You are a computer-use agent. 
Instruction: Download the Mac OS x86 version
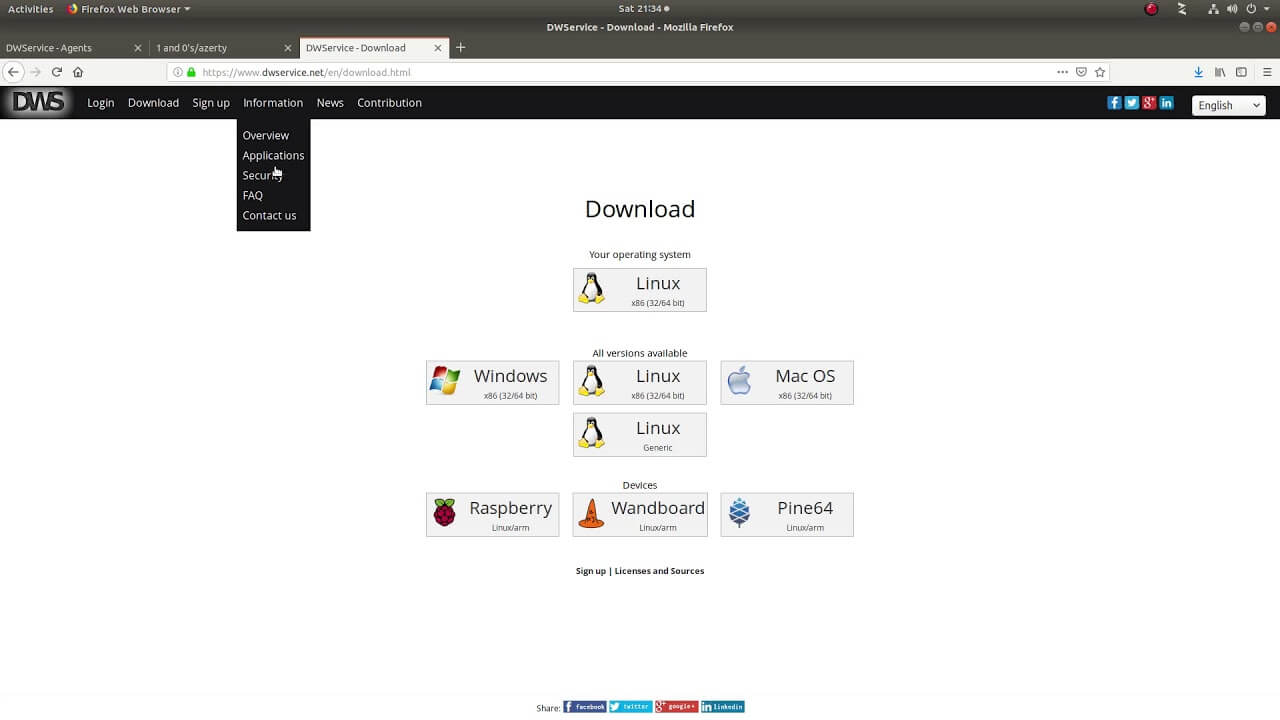coord(787,383)
